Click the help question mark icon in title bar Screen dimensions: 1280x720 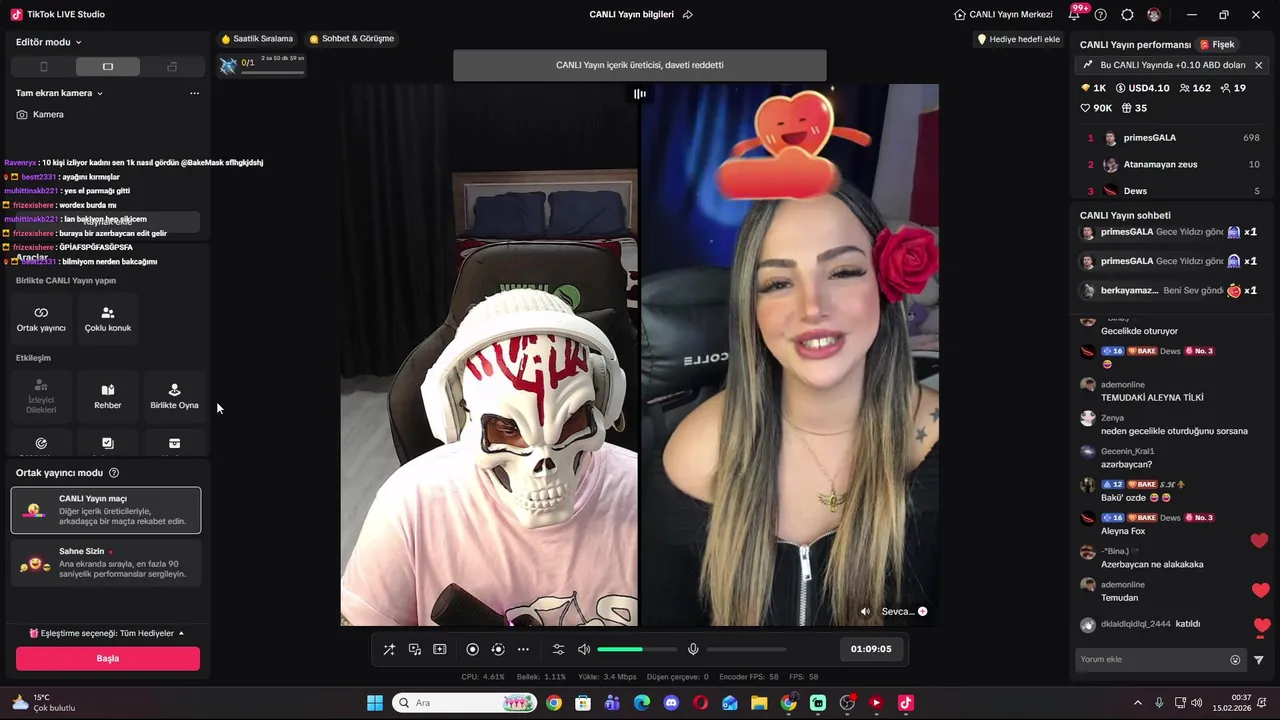click(x=1101, y=14)
